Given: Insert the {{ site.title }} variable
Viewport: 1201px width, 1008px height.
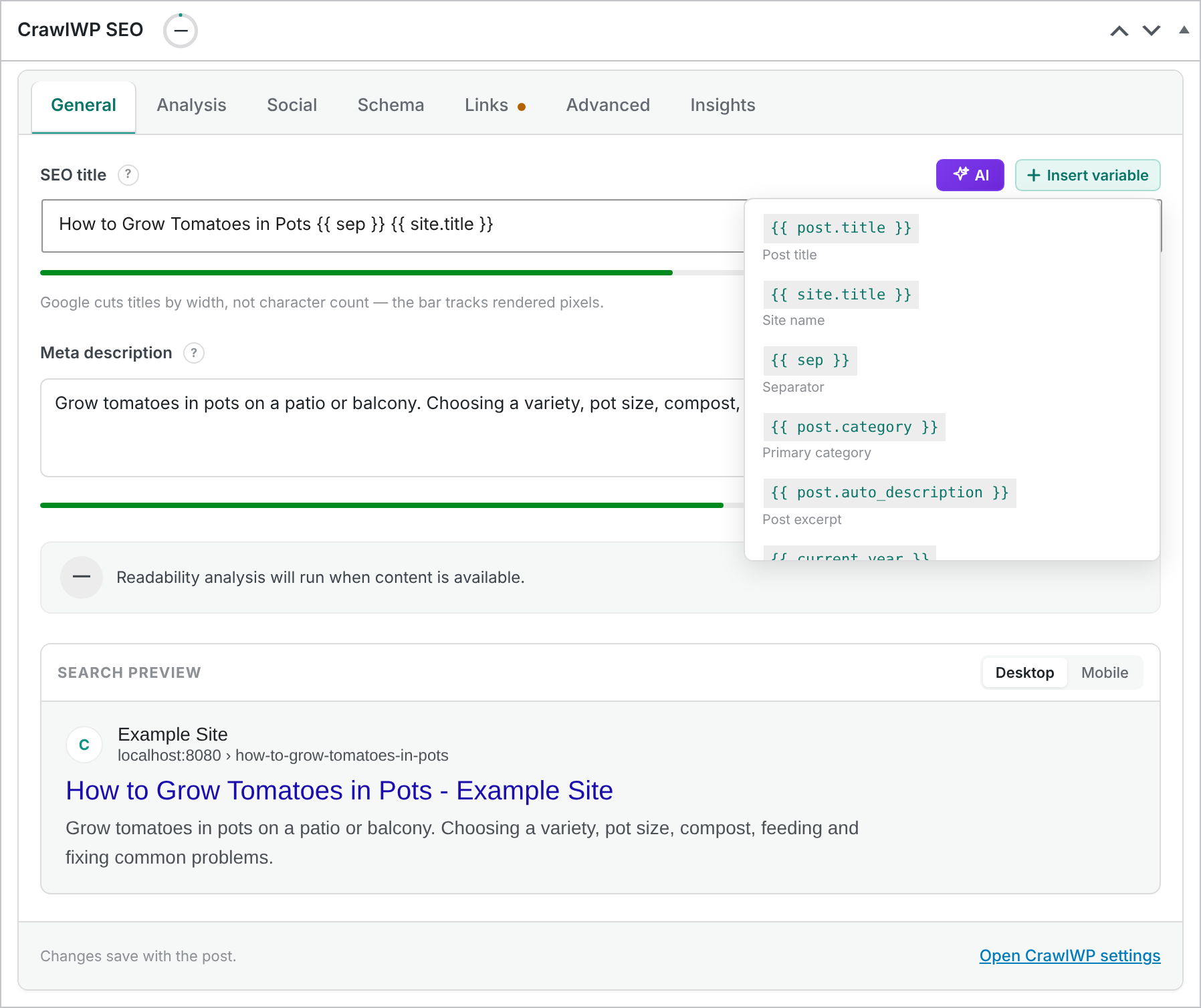Looking at the screenshot, I should tap(841, 295).
